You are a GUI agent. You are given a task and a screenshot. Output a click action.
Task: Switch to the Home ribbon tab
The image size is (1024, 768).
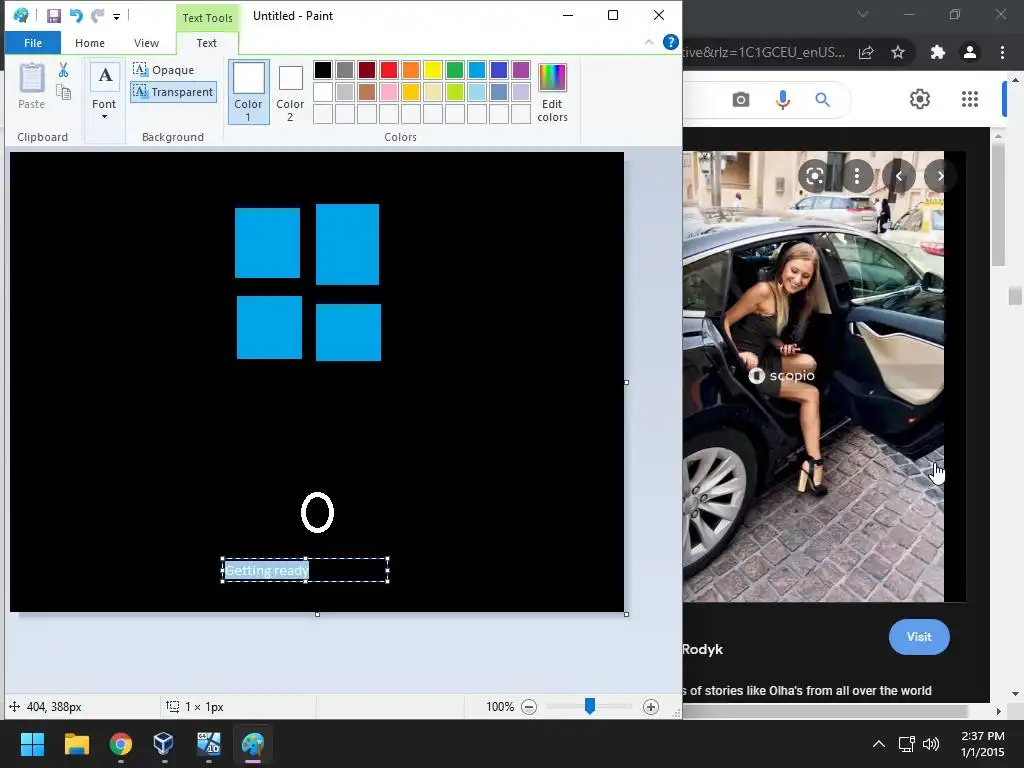[89, 43]
